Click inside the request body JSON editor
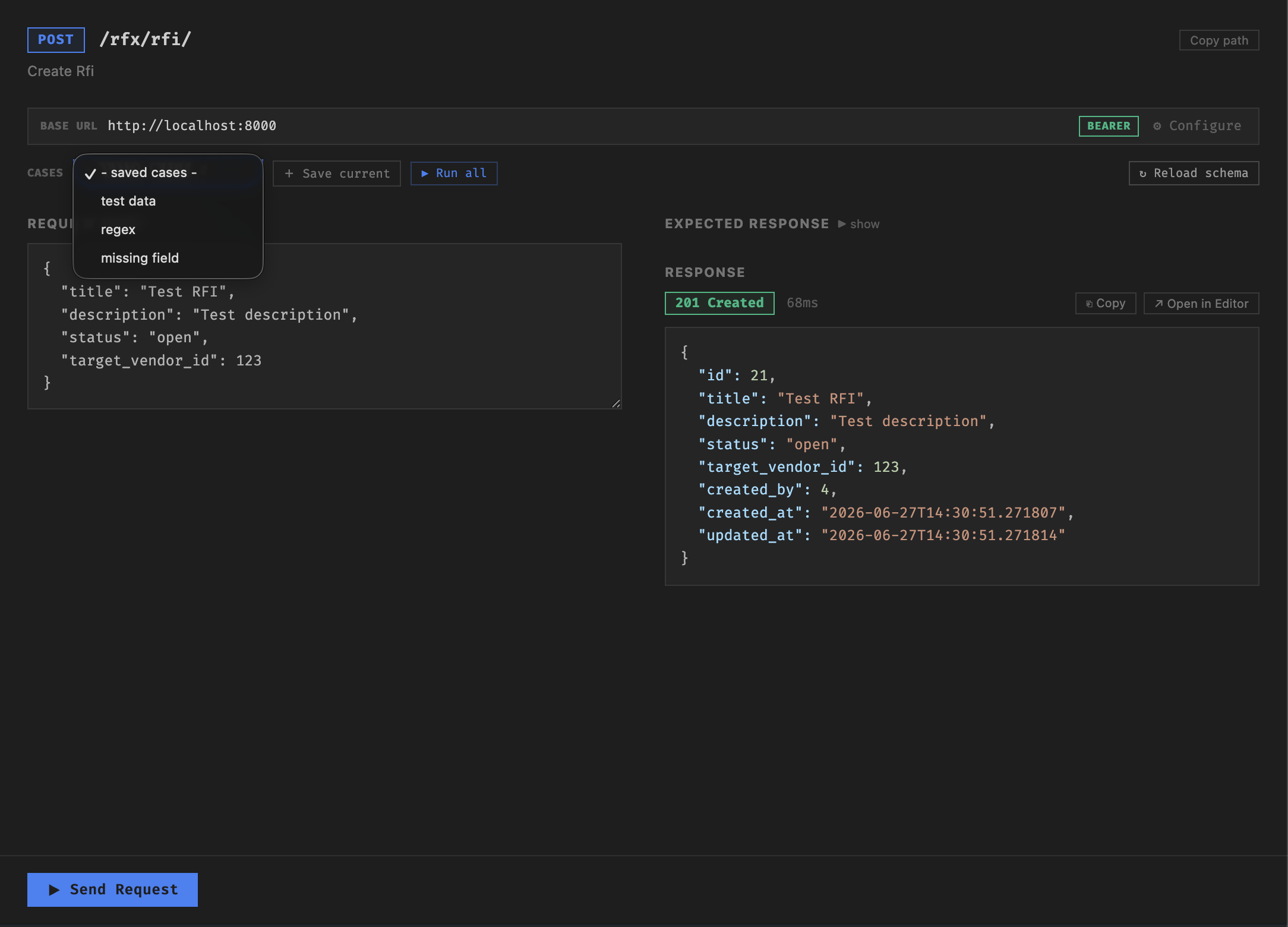 tap(324, 326)
